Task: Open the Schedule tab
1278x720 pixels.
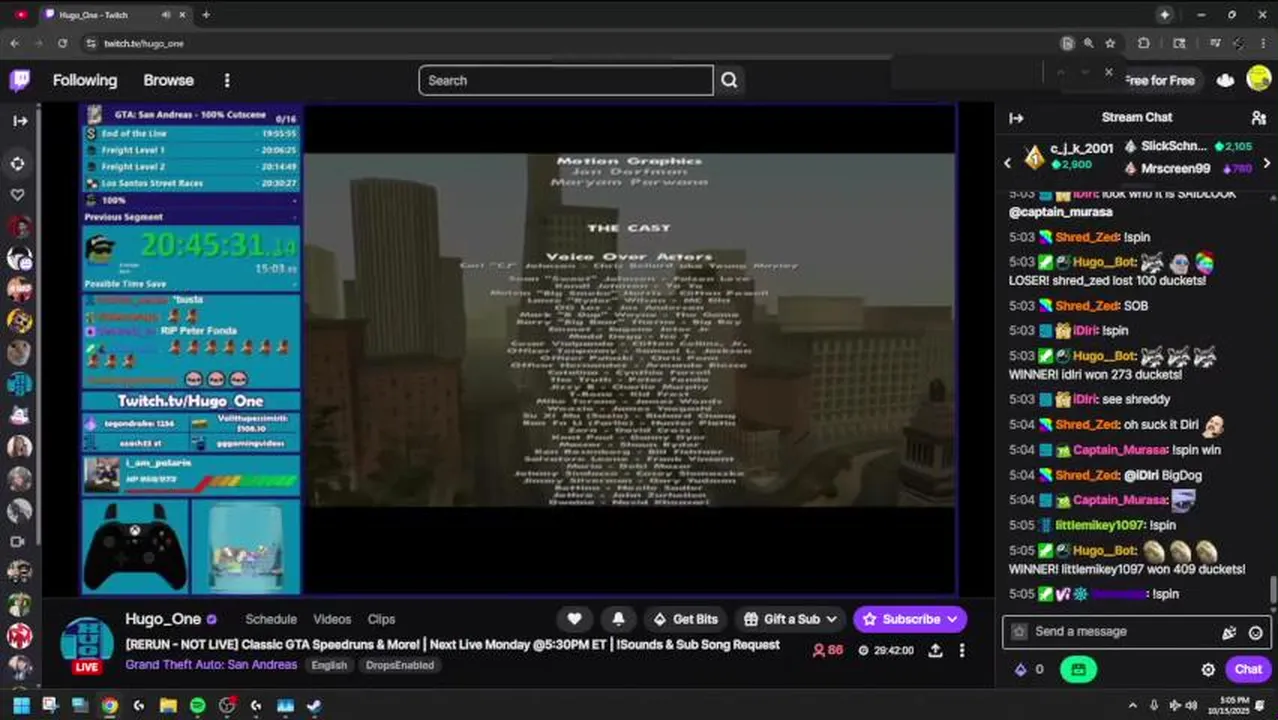Action: [271, 619]
